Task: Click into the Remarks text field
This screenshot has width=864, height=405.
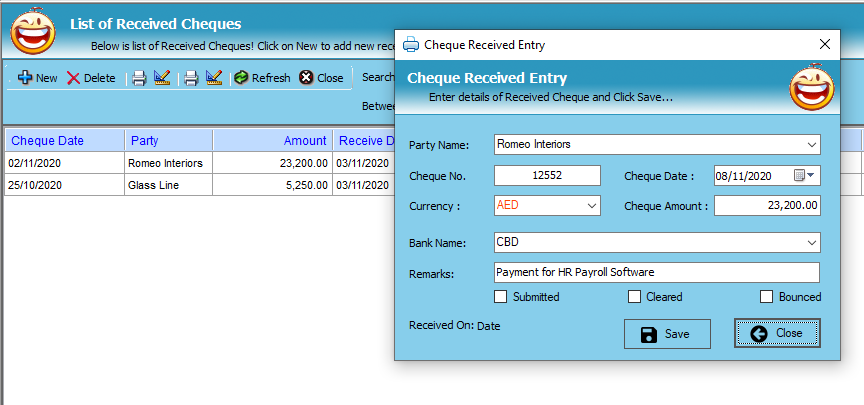Action: coord(656,273)
